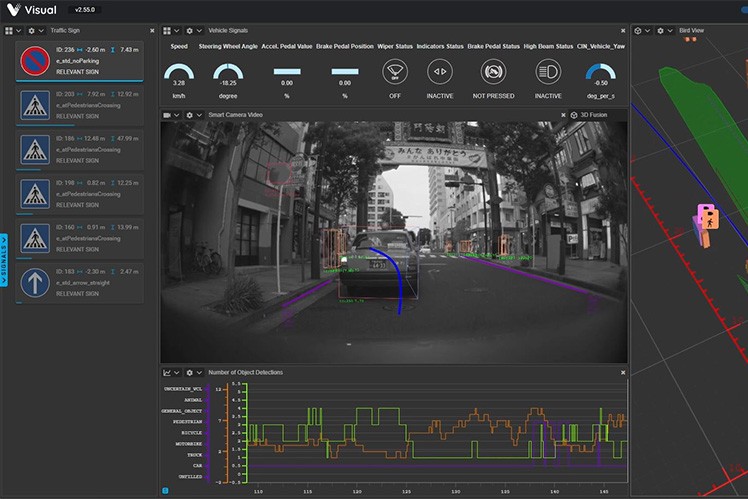Click the High Beam Status icon

(548, 72)
